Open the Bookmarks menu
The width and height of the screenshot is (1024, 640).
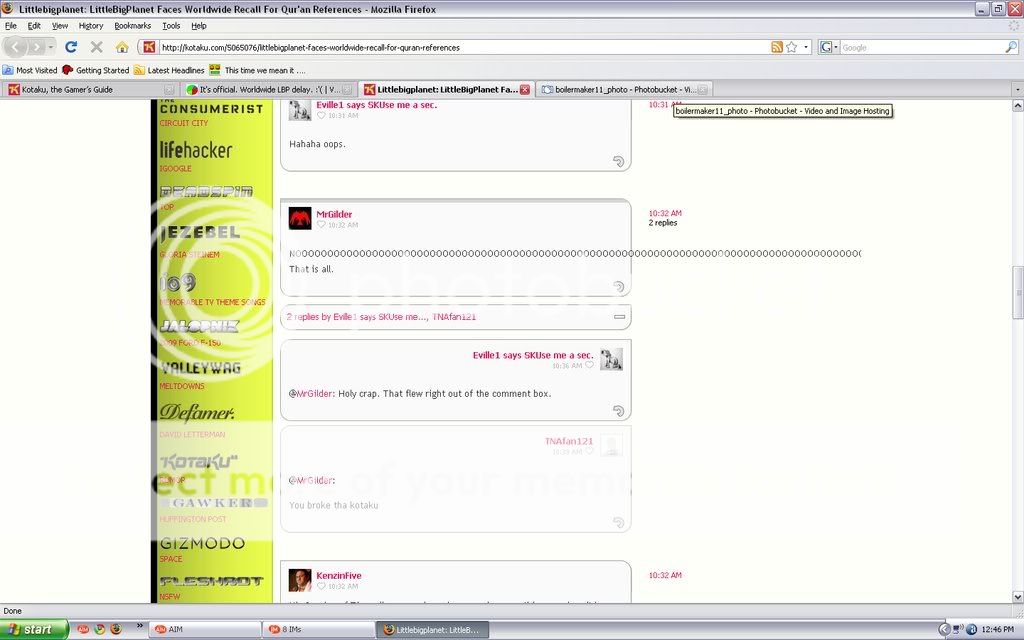coord(132,25)
